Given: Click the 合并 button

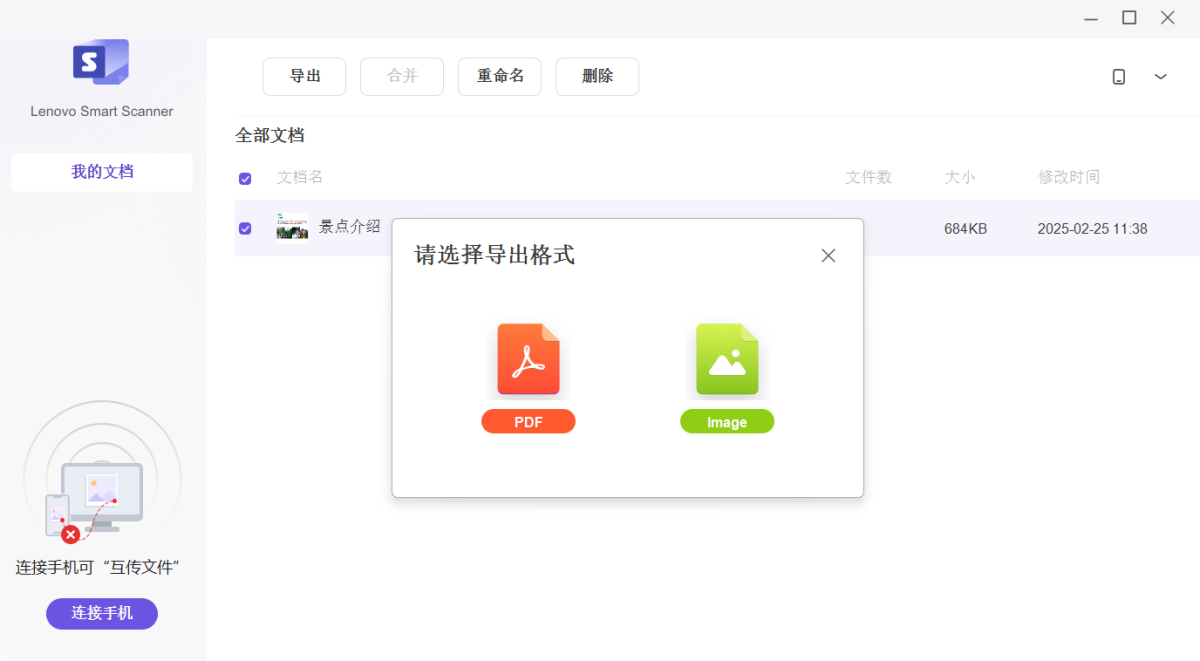Looking at the screenshot, I should tap(402, 77).
